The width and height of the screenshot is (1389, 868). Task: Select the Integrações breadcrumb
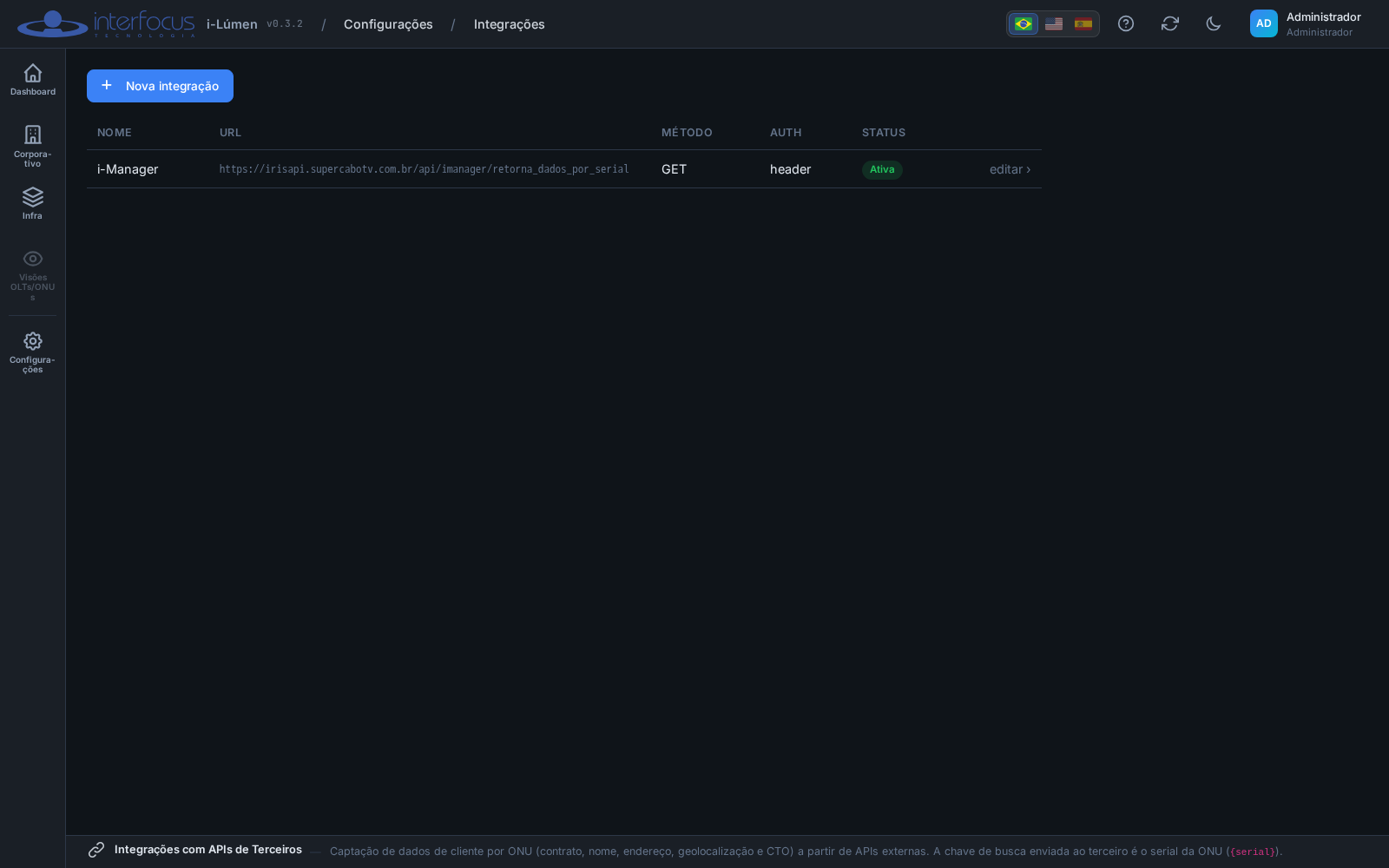(510, 24)
